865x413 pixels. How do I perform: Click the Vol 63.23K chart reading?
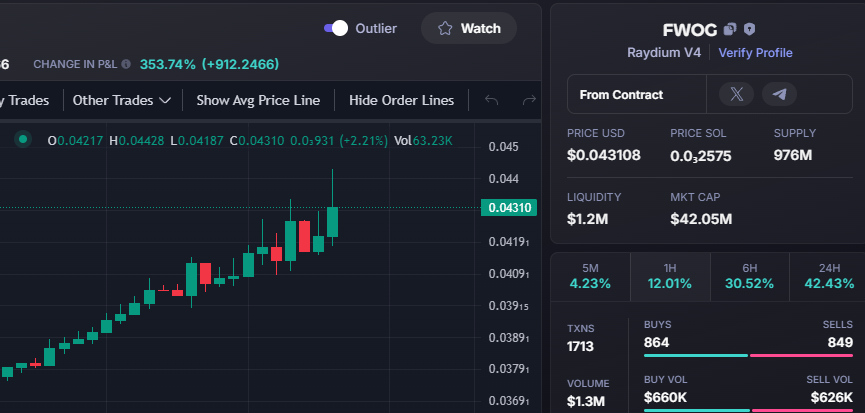(423, 141)
